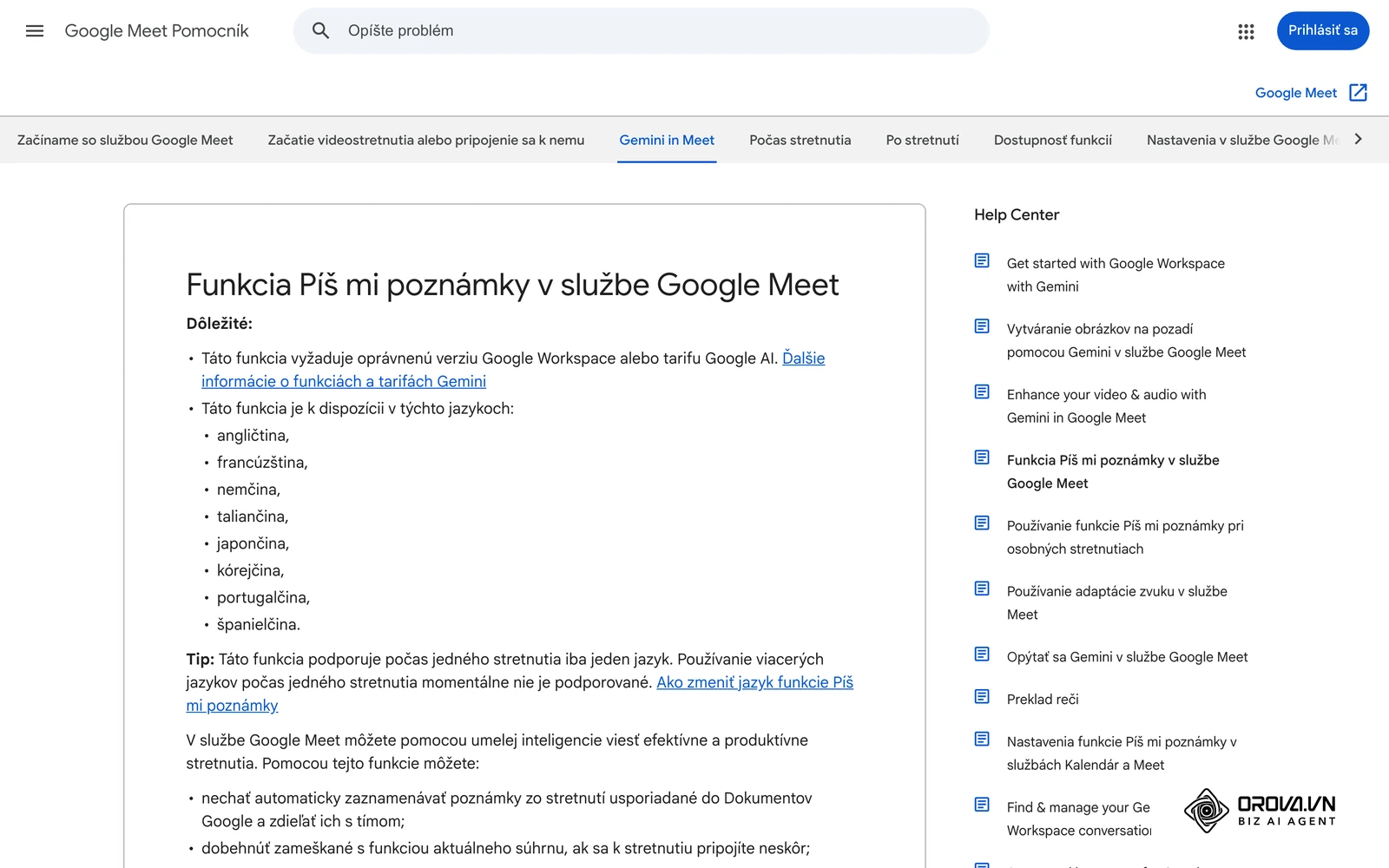
Task: Click the Google Meet Pomocník title
Action: pyautogui.click(x=157, y=31)
